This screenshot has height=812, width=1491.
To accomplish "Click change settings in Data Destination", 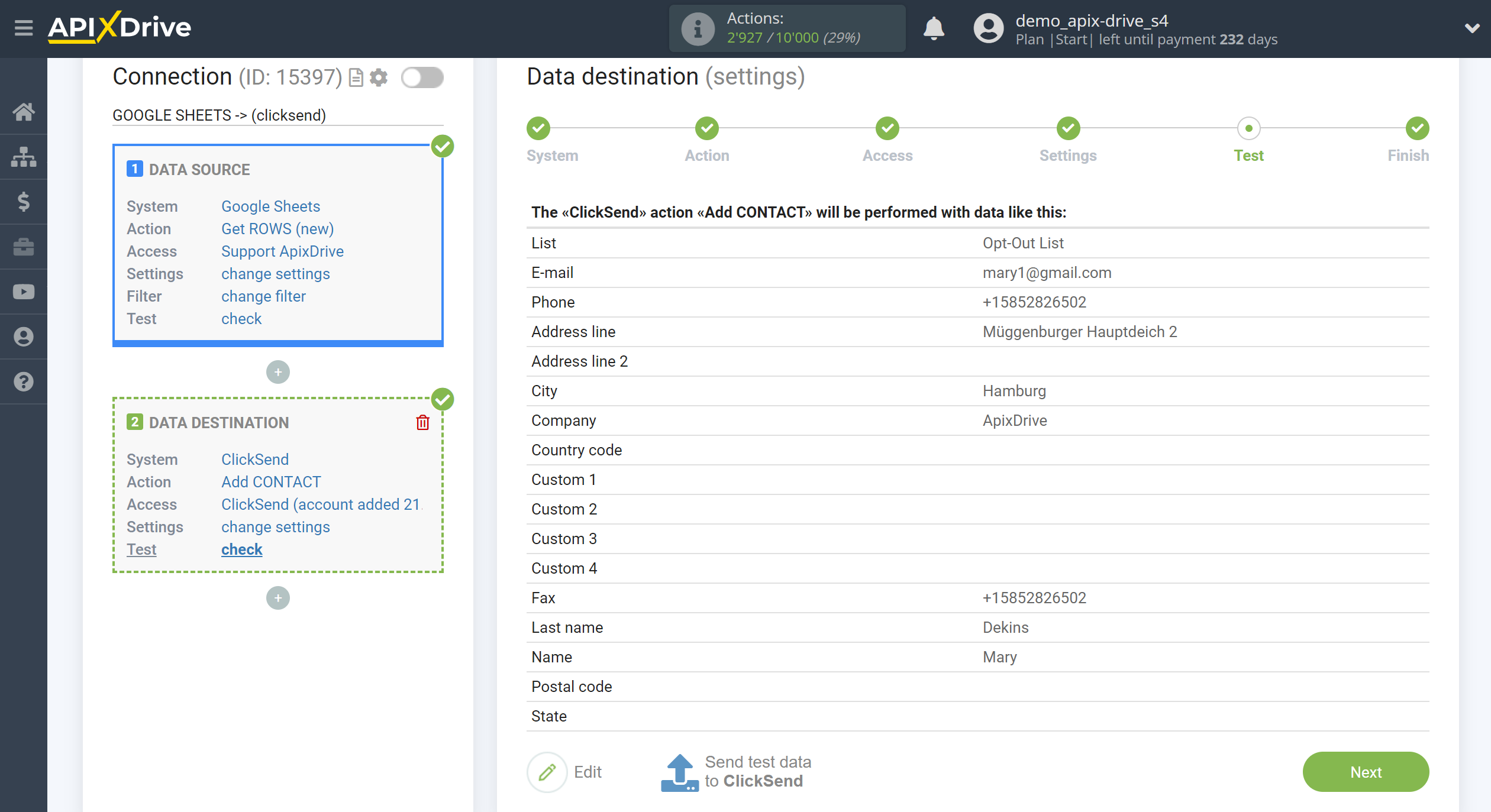I will [x=276, y=527].
